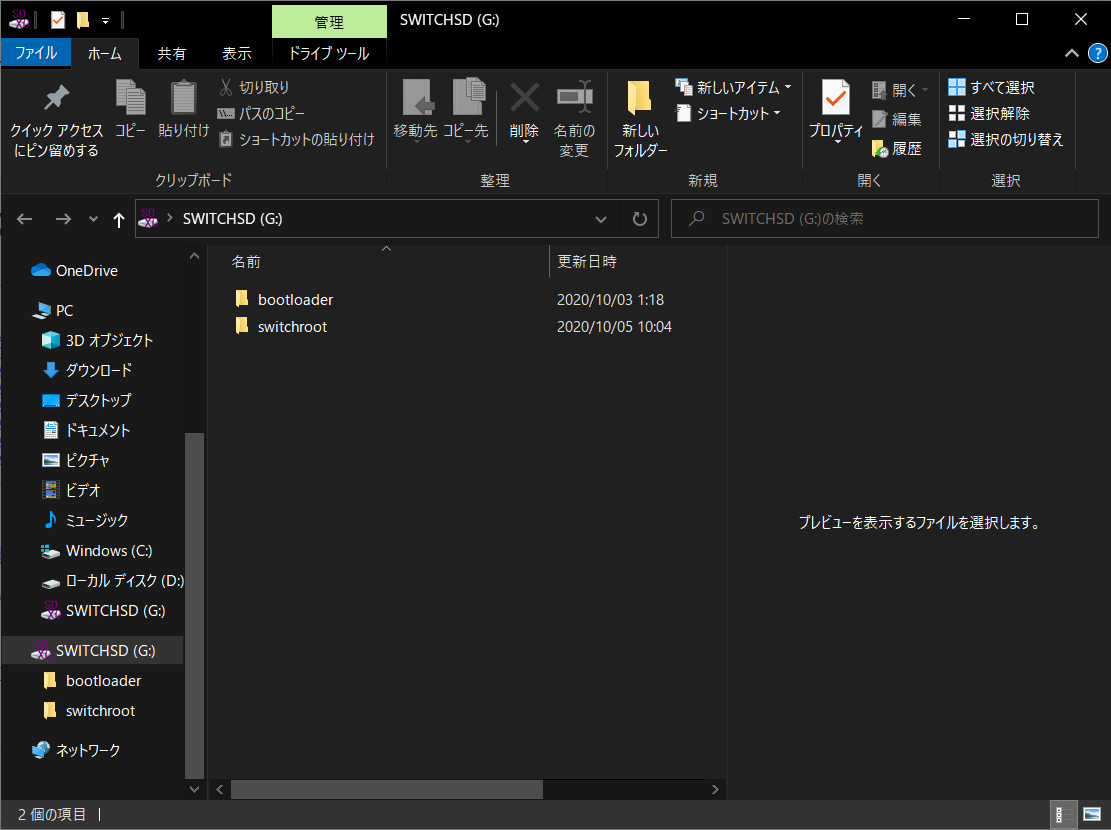Click Rename (名前の変更) icon

coord(574,97)
